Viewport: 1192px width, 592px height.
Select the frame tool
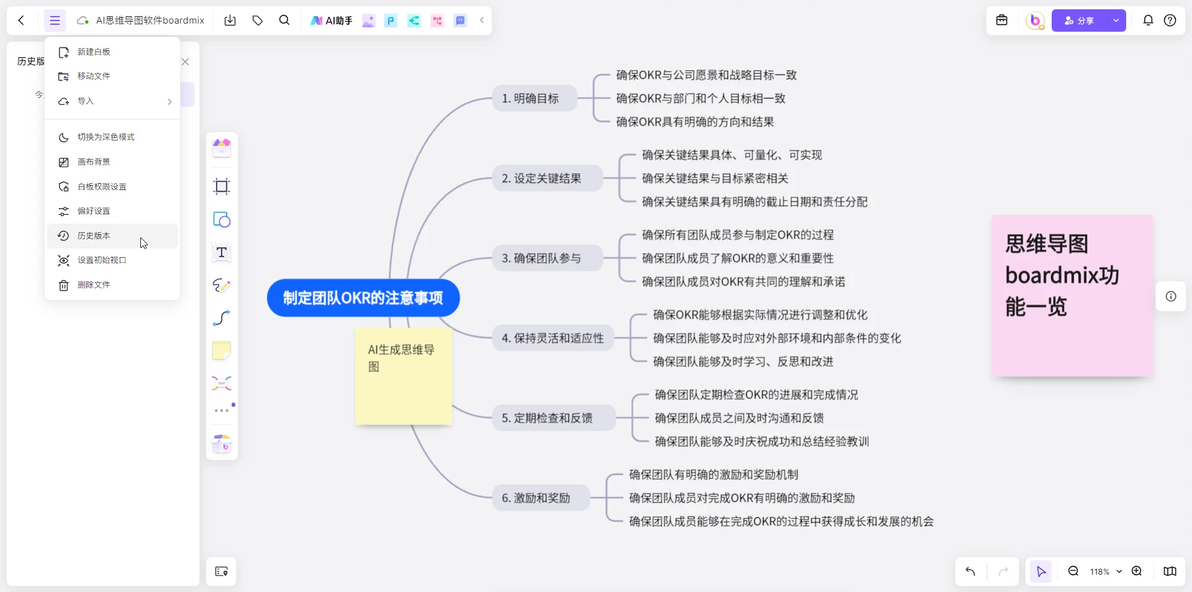click(x=221, y=186)
